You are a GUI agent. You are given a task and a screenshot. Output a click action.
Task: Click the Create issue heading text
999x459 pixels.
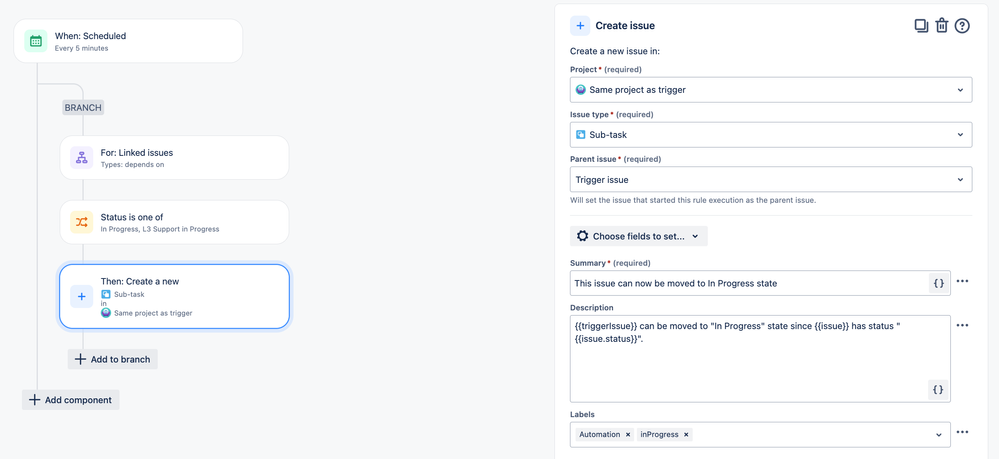coord(625,26)
